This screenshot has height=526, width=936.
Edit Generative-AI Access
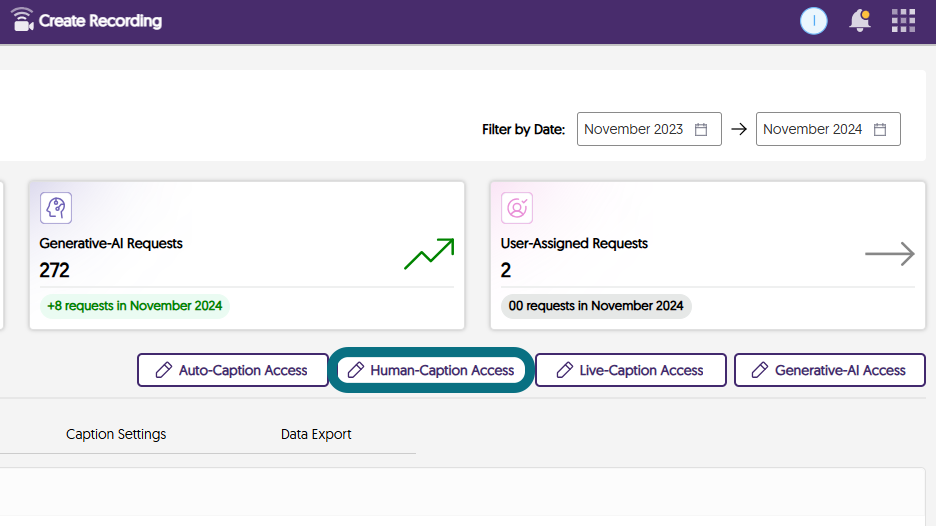(830, 370)
